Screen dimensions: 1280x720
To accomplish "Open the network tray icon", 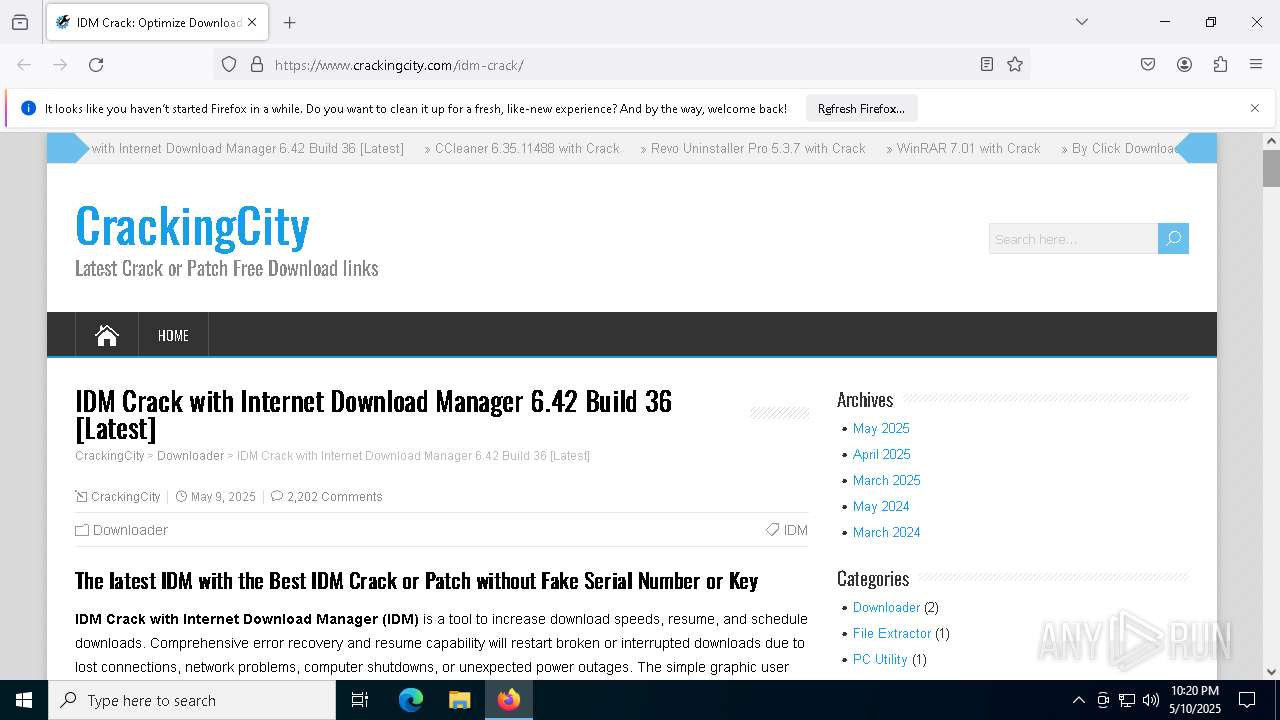I will [x=1127, y=700].
